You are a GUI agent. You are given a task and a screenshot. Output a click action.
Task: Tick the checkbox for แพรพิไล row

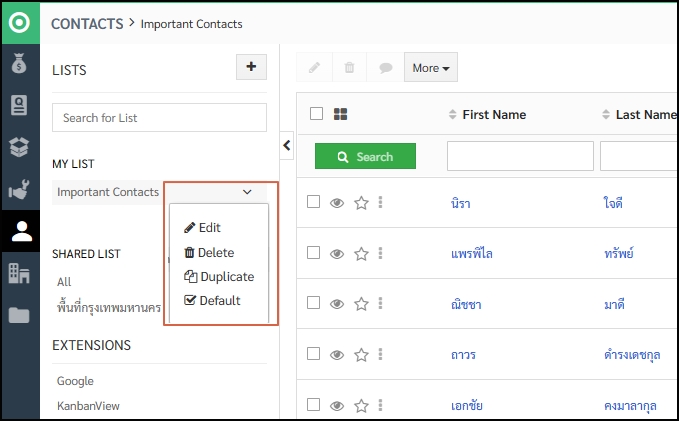(314, 253)
